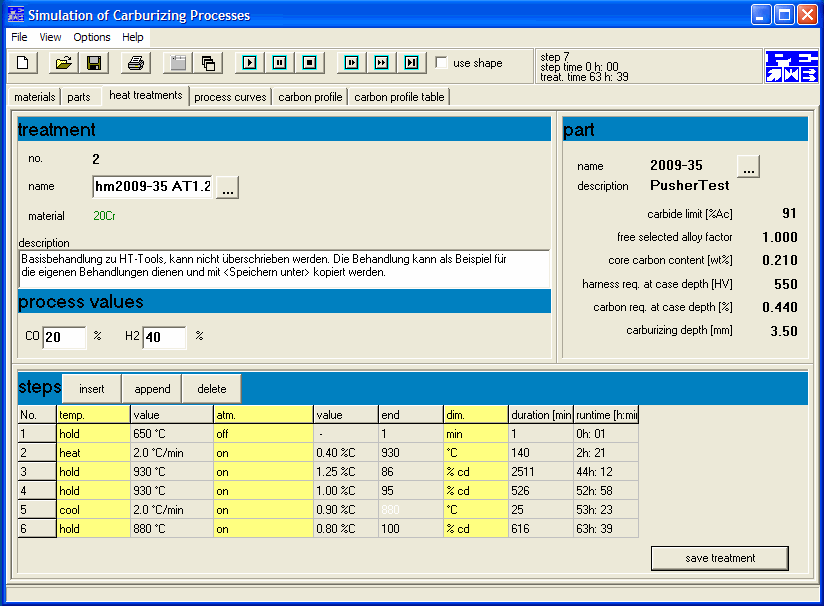Click the copy windows toolbar icon
824x606 pixels.
pos(208,63)
